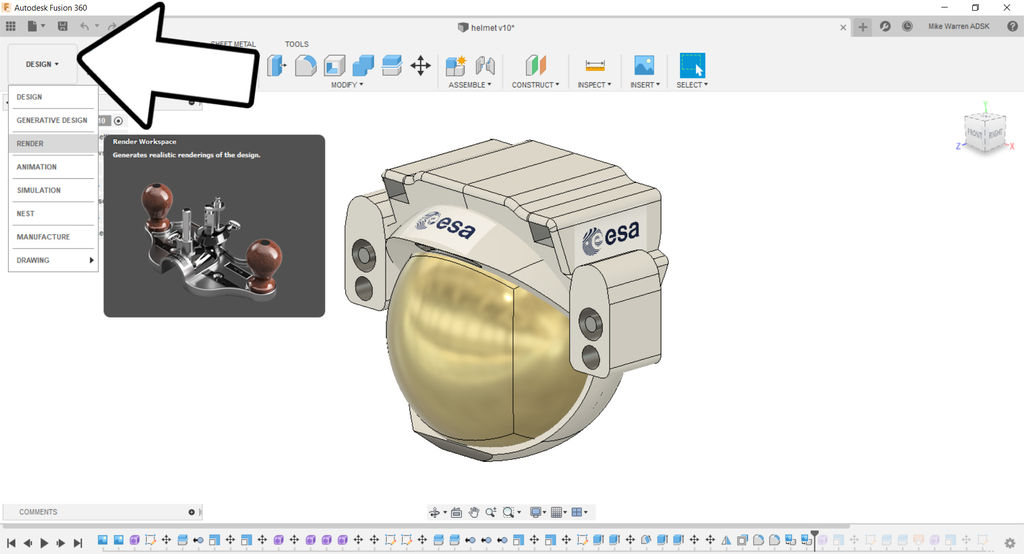
Task: Open the Display Settings monitor menu
Action: [538, 512]
